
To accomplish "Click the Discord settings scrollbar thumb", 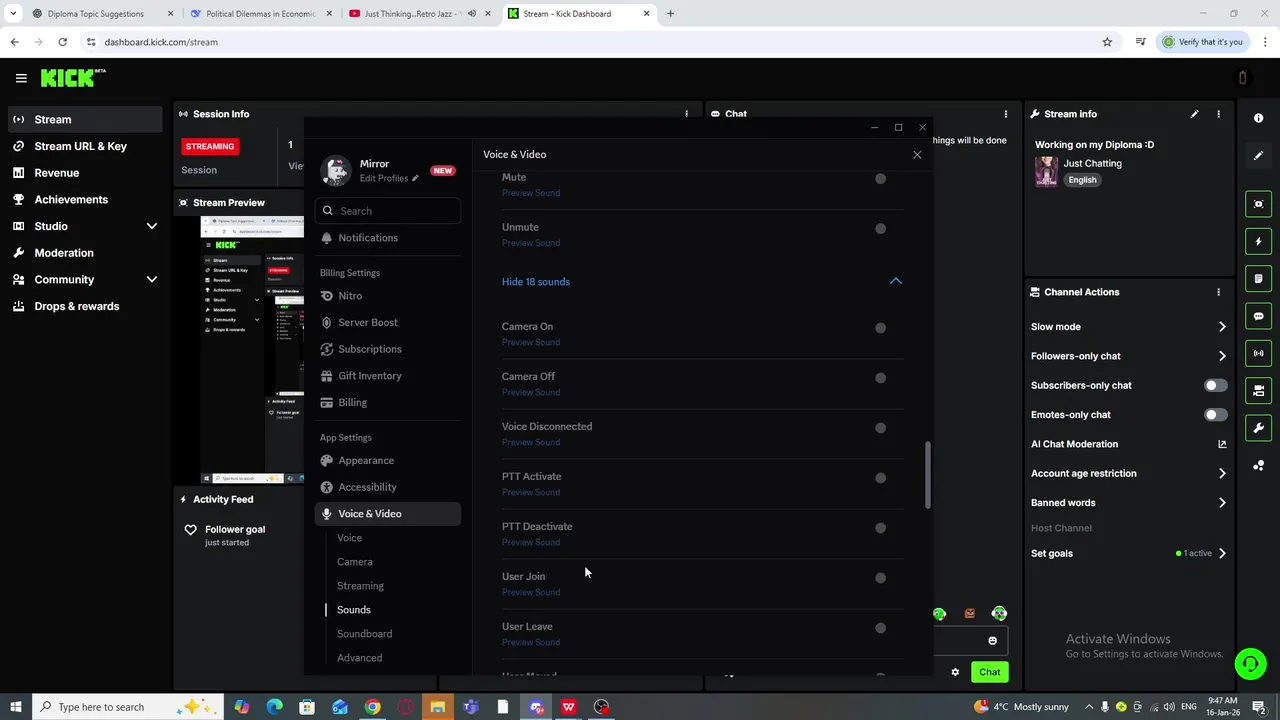I will [x=927, y=475].
